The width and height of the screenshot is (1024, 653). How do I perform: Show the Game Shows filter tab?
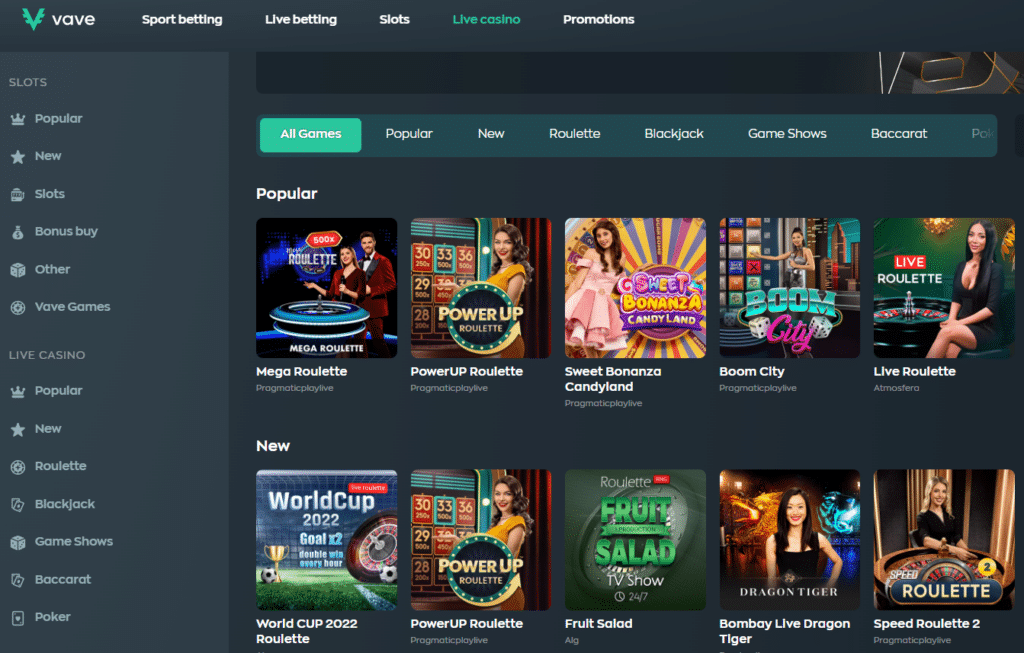pos(787,134)
